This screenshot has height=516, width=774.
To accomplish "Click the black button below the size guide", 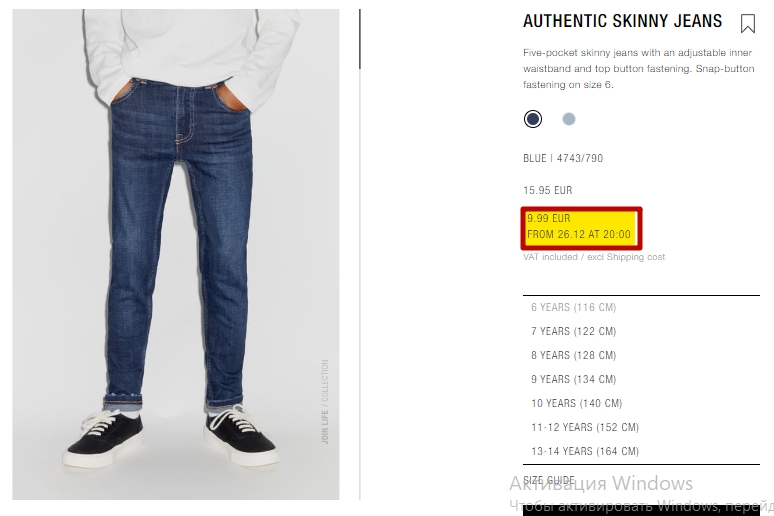I will [x=641, y=511].
